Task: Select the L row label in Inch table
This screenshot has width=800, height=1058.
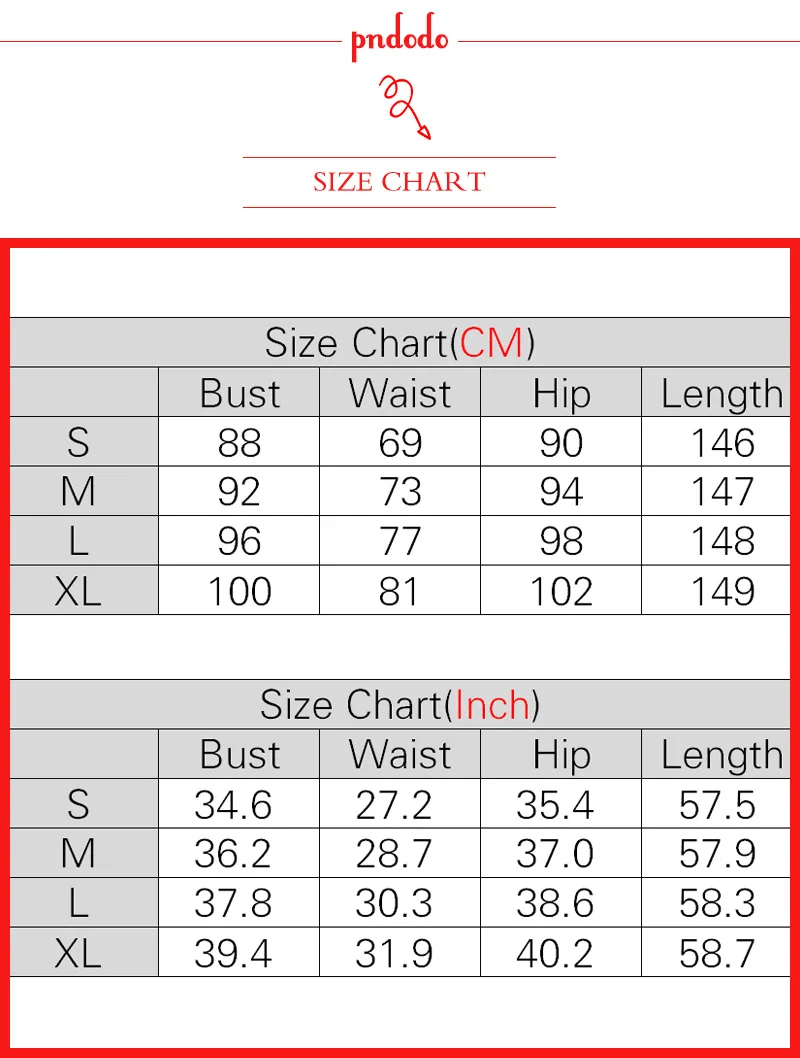Action: click(x=78, y=903)
